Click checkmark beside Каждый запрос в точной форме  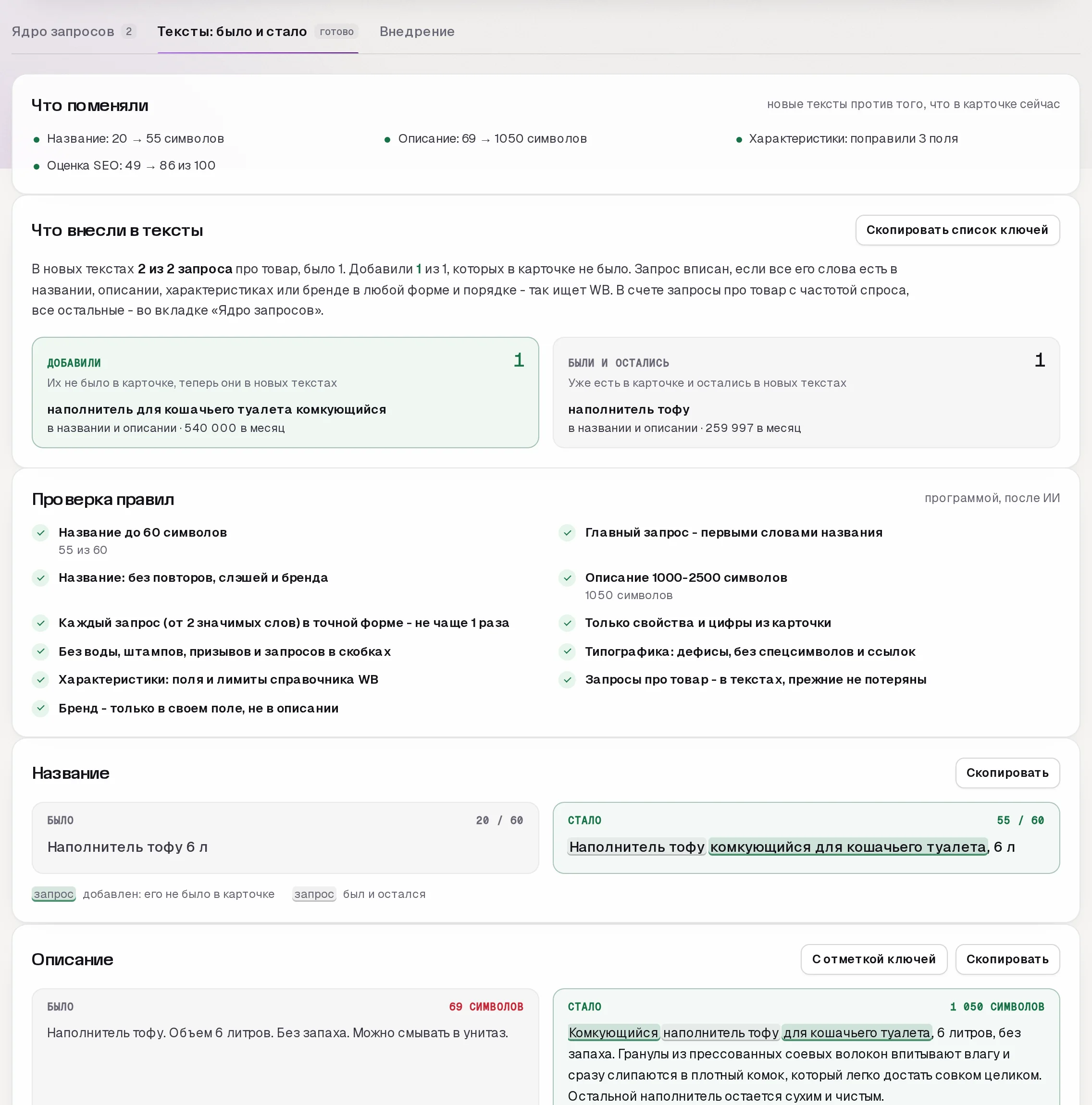pyautogui.click(x=41, y=623)
